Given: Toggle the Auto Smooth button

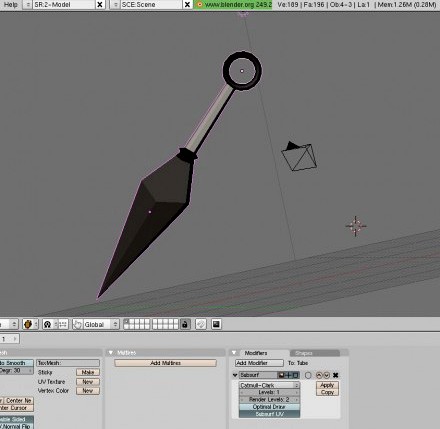Looking at the screenshot, I should pos(16,363).
